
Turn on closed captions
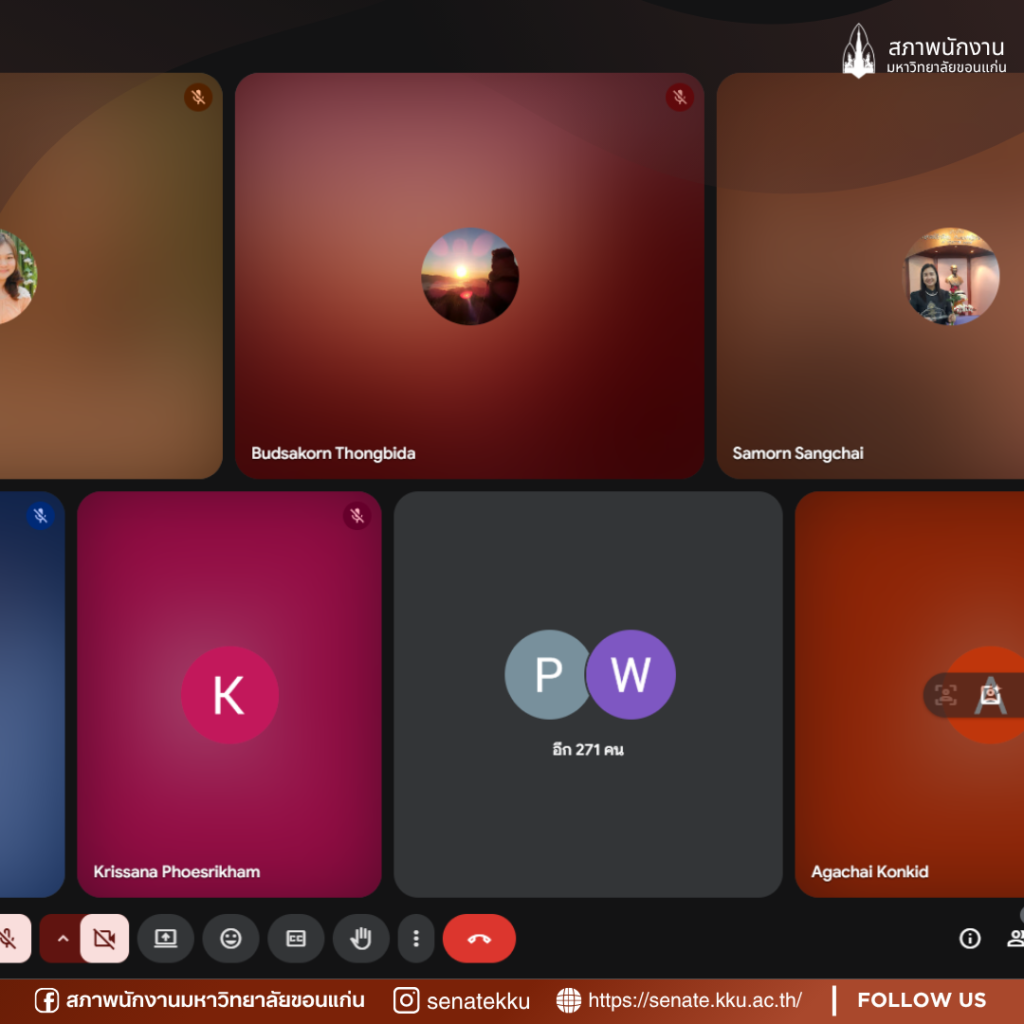(x=296, y=938)
